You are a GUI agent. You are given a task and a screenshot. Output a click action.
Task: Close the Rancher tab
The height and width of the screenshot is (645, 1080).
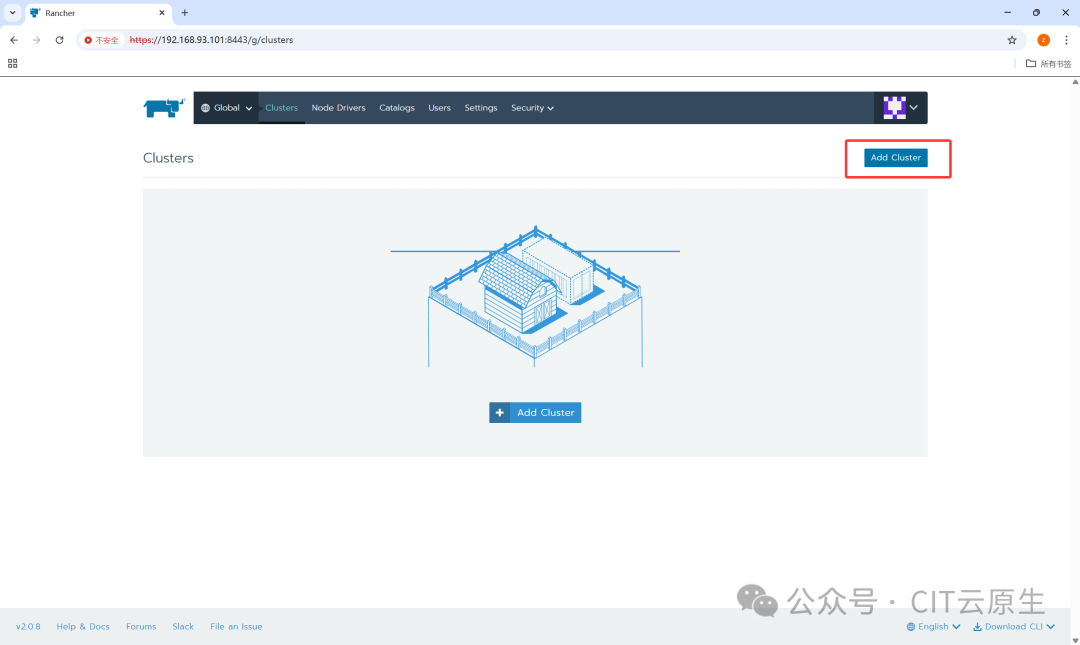pyautogui.click(x=162, y=12)
